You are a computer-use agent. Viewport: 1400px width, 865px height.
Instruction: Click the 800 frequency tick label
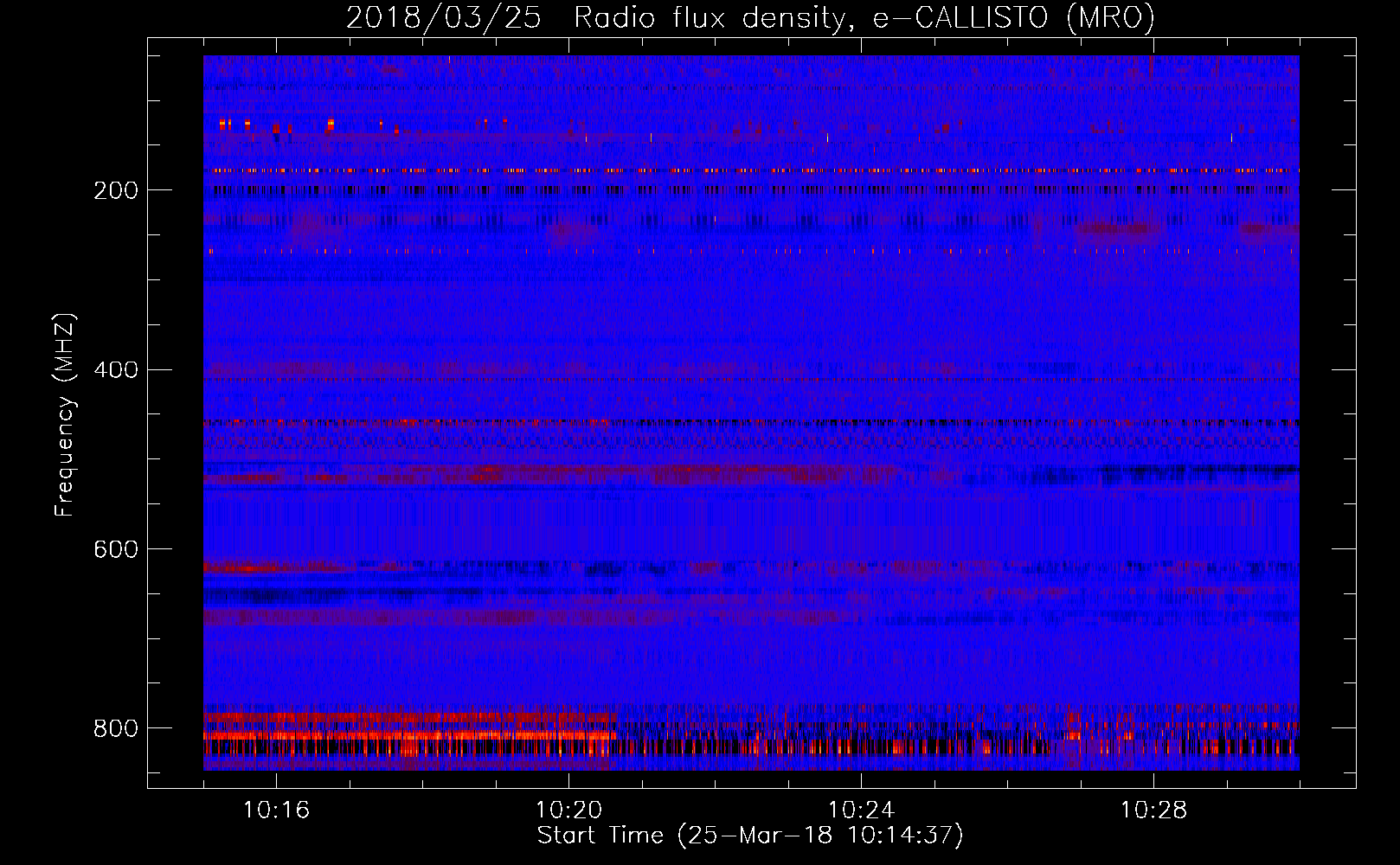click(116, 728)
